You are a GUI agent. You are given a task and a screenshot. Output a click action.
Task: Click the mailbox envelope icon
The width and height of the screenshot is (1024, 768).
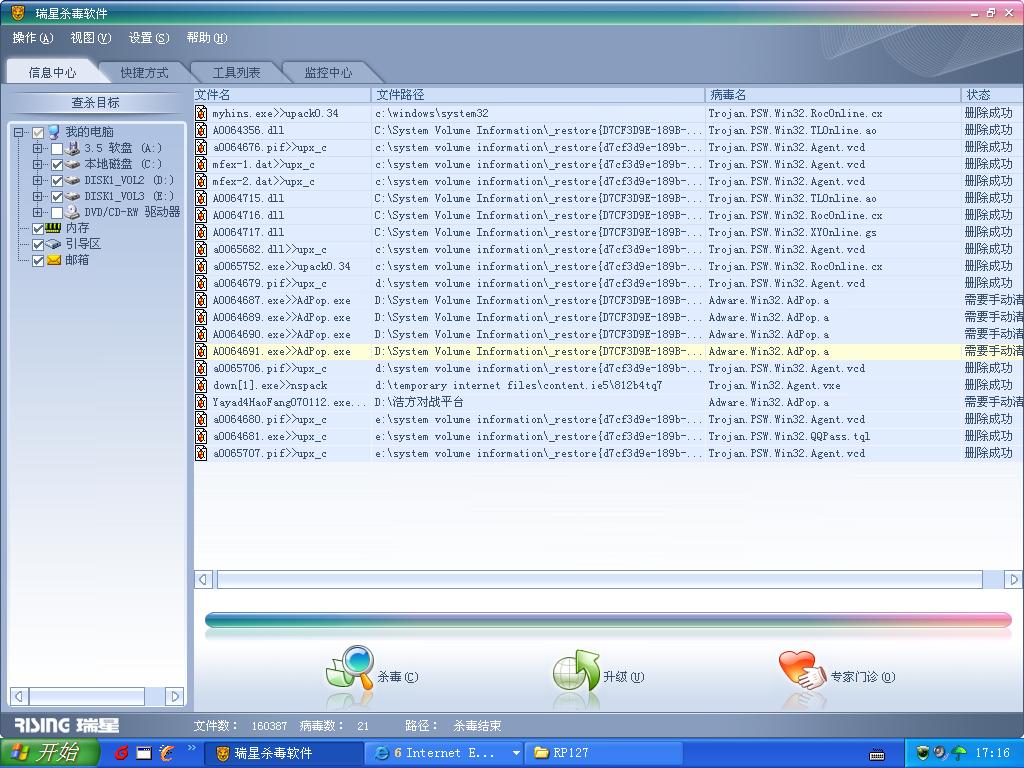(54, 260)
